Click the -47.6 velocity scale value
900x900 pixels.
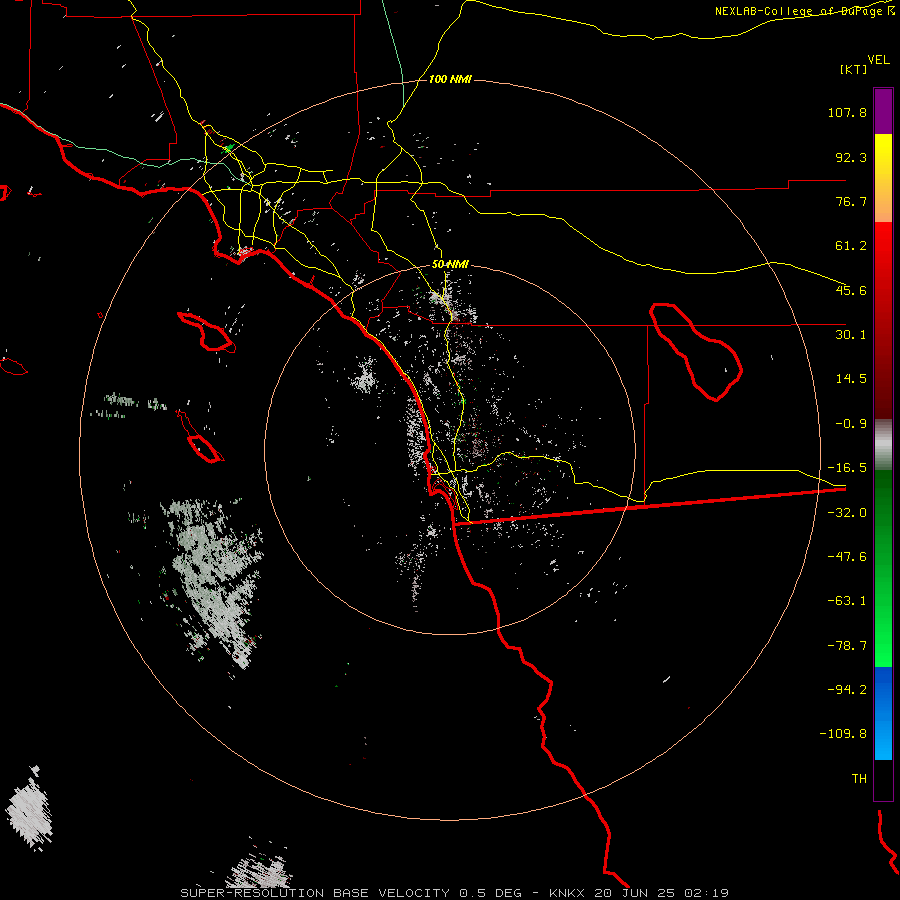(847, 557)
